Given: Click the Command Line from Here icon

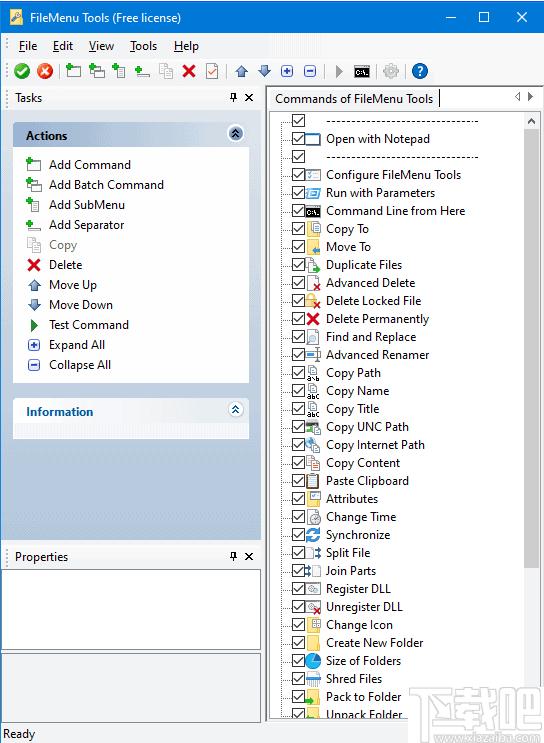Looking at the screenshot, I should tap(313, 211).
